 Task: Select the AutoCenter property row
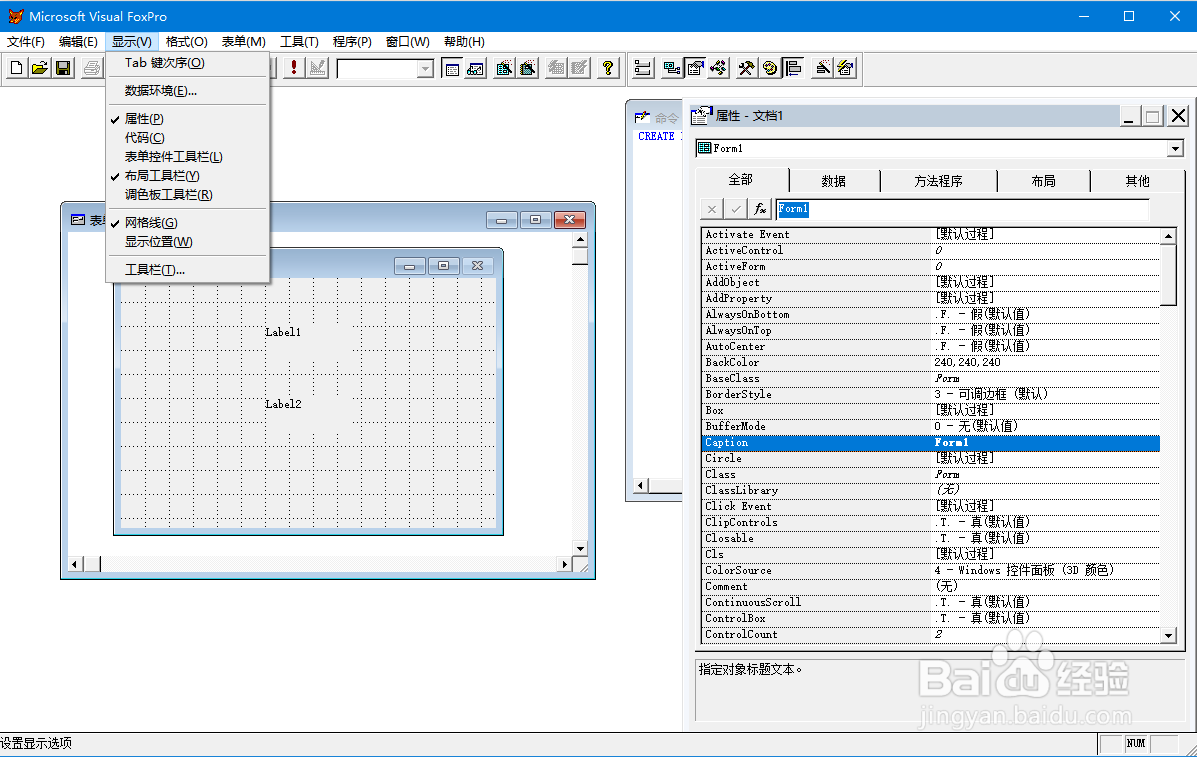point(931,346)
